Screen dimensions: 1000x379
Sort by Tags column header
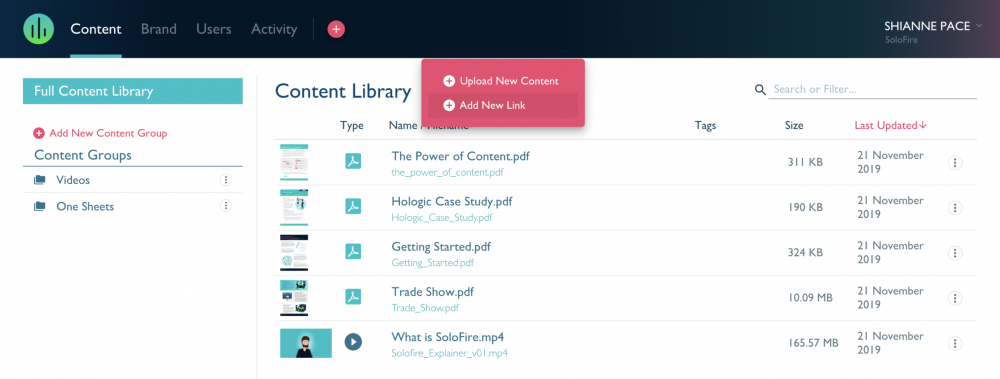705,126
